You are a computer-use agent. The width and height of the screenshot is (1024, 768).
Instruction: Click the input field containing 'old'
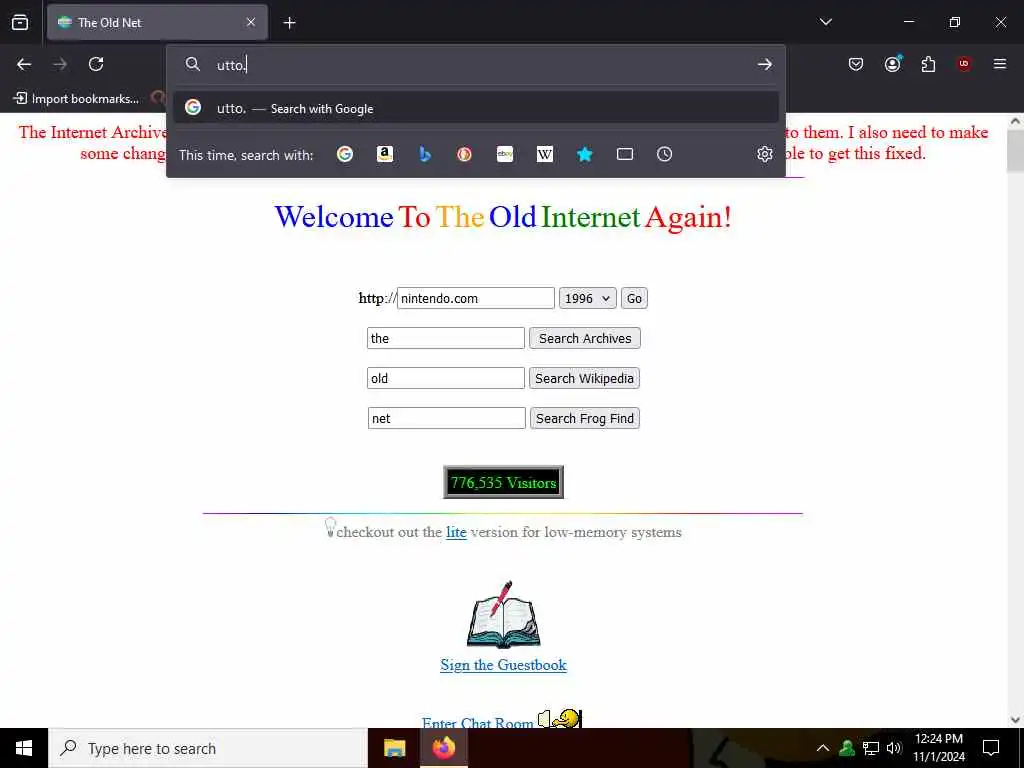click(445, 378)
